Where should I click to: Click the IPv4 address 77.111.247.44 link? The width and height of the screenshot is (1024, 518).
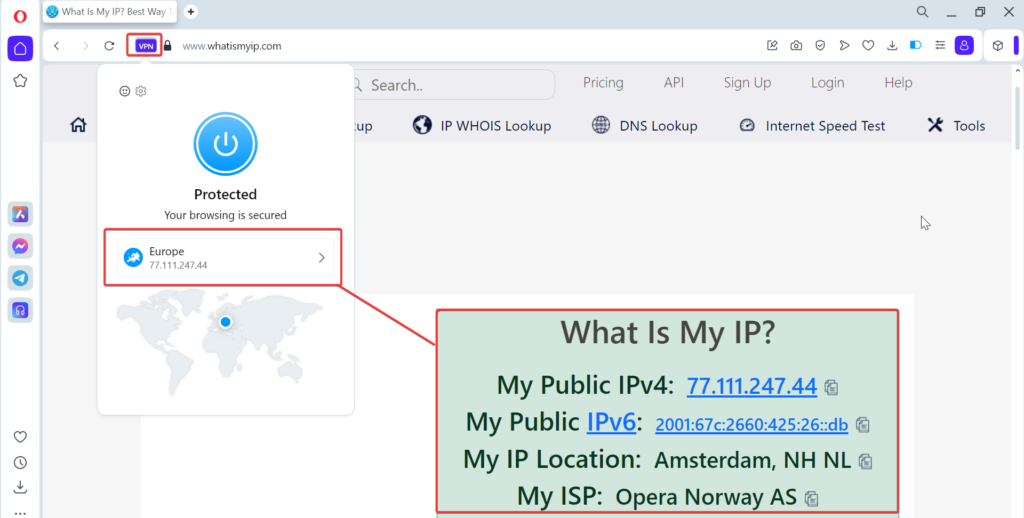tap(752, 385)
